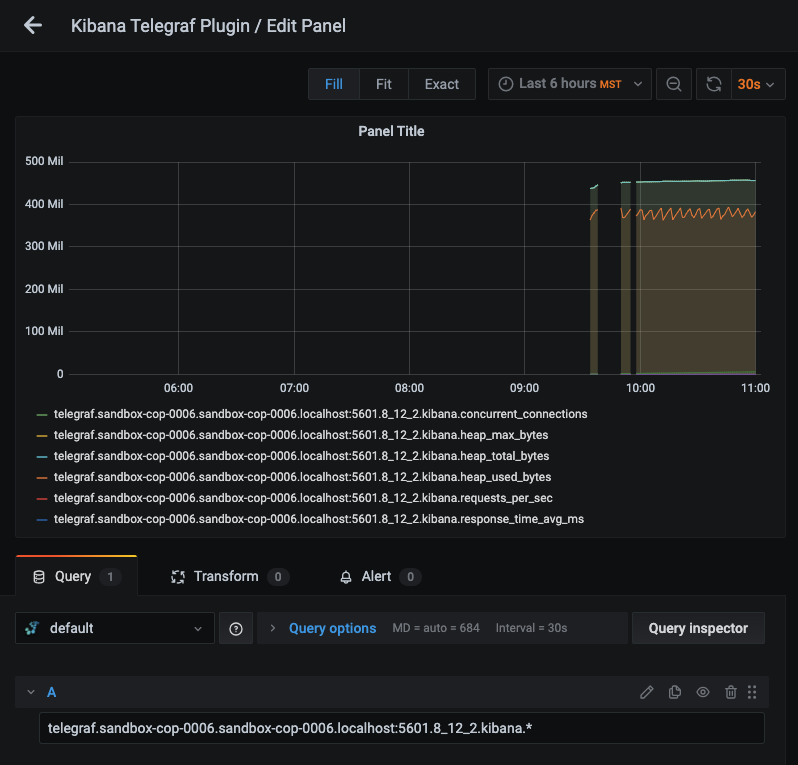Toggle the concurrent_connections legend series
The image size is (798, 765).
coord(321,414)
